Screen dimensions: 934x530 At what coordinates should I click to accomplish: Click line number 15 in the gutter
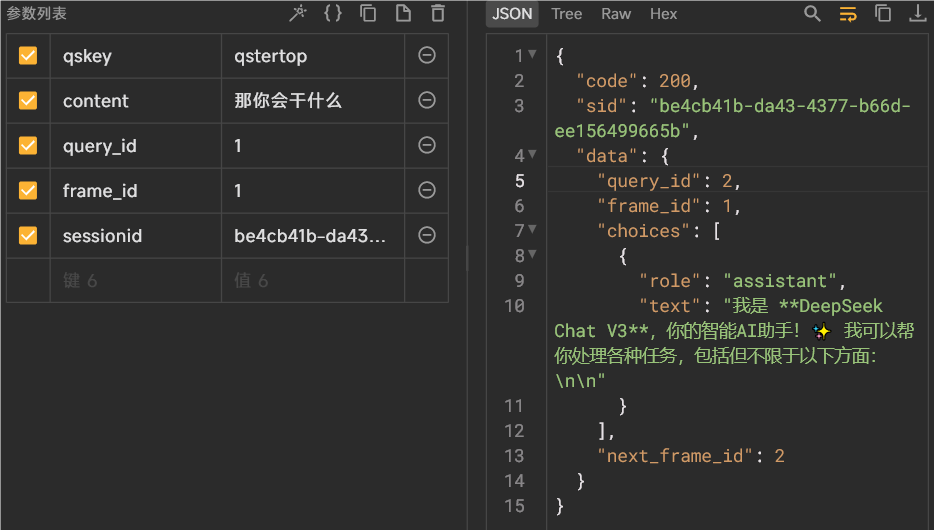tap(514, 506)
